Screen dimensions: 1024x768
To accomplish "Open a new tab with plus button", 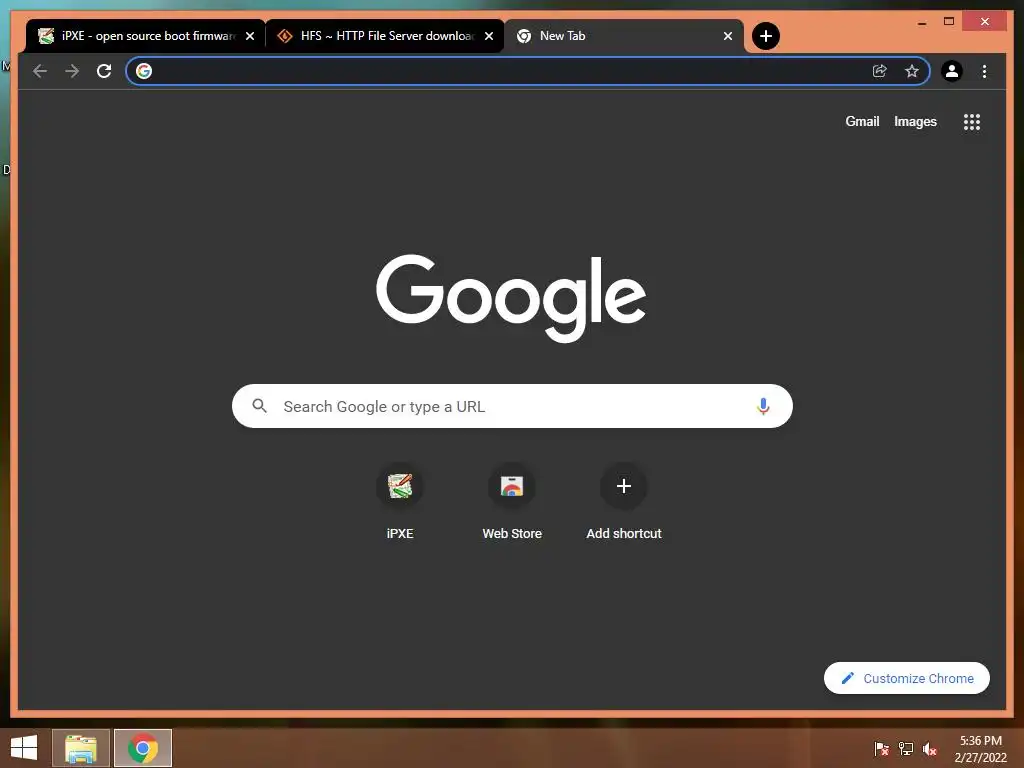I will coord(766,36).
